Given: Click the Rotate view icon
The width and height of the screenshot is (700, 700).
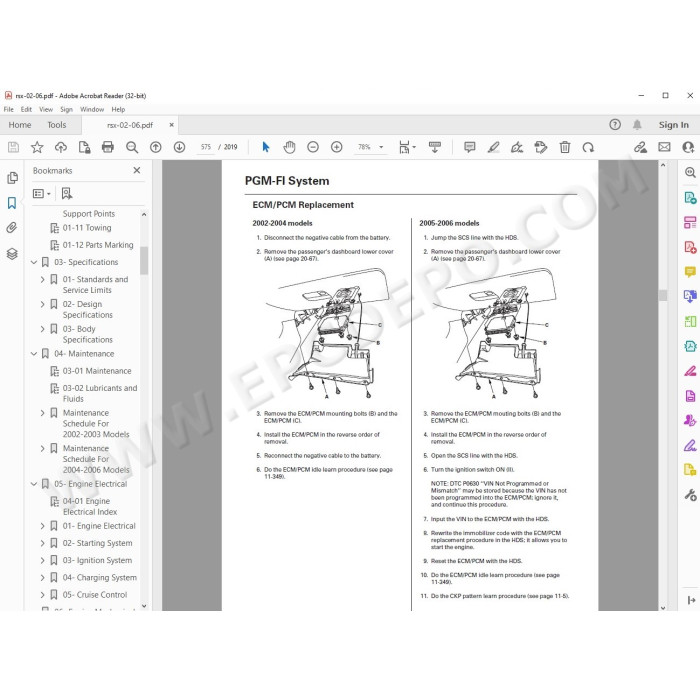Looking at the screenshot, I should click(x=588, y=147).
